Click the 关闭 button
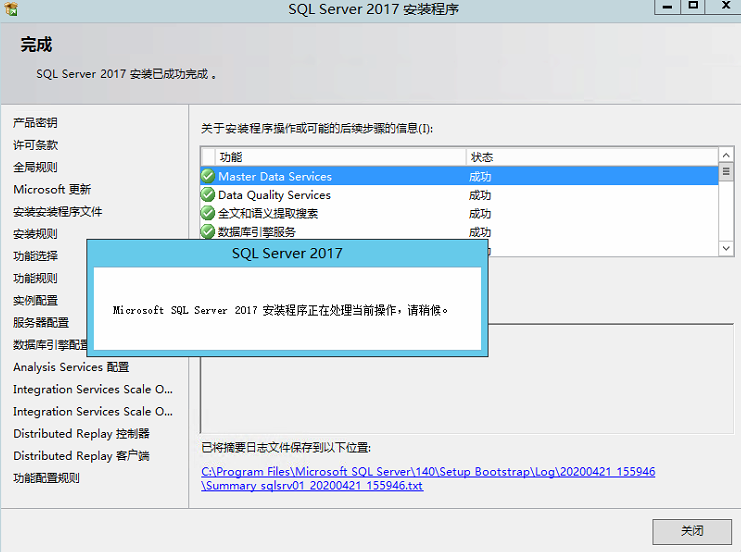 pyautogui.click(x=692, y=531)
